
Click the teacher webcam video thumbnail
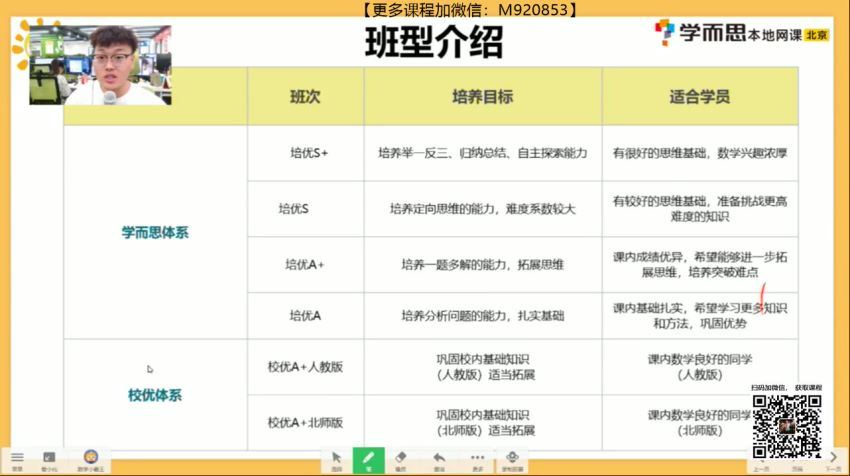(100, 65)
